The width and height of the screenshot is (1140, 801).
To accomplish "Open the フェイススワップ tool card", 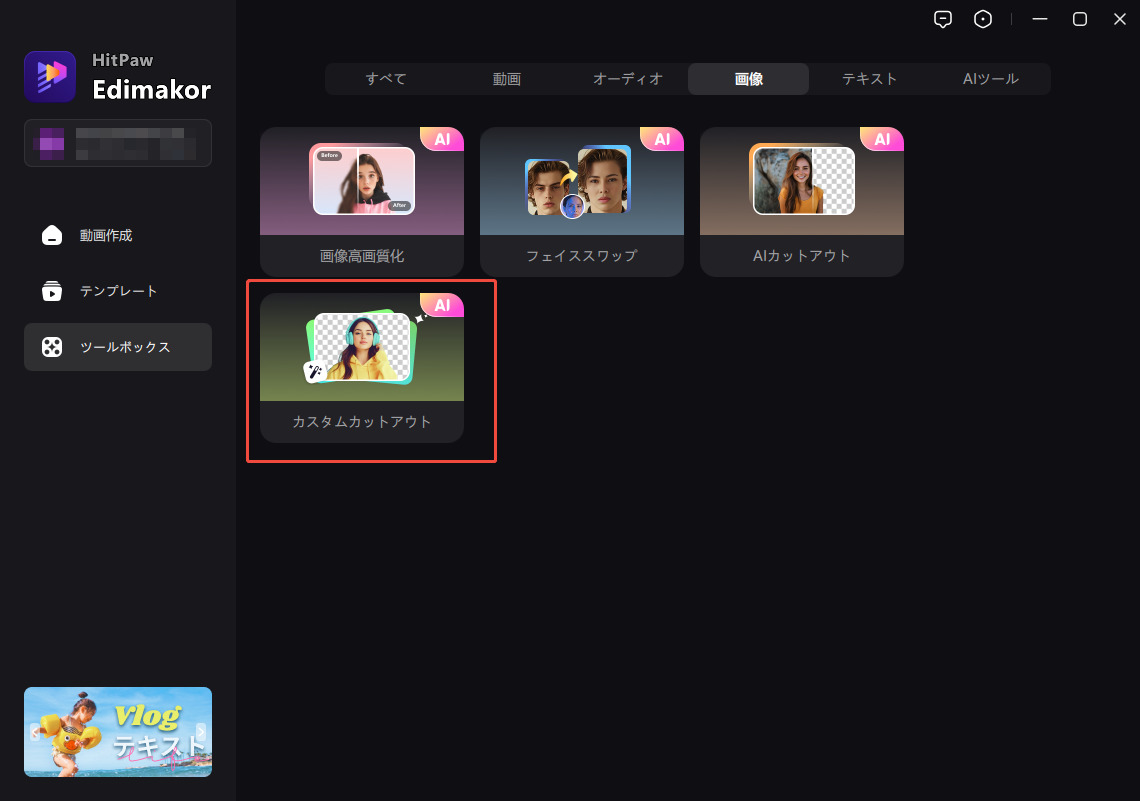I will click(x=582, y=202).
